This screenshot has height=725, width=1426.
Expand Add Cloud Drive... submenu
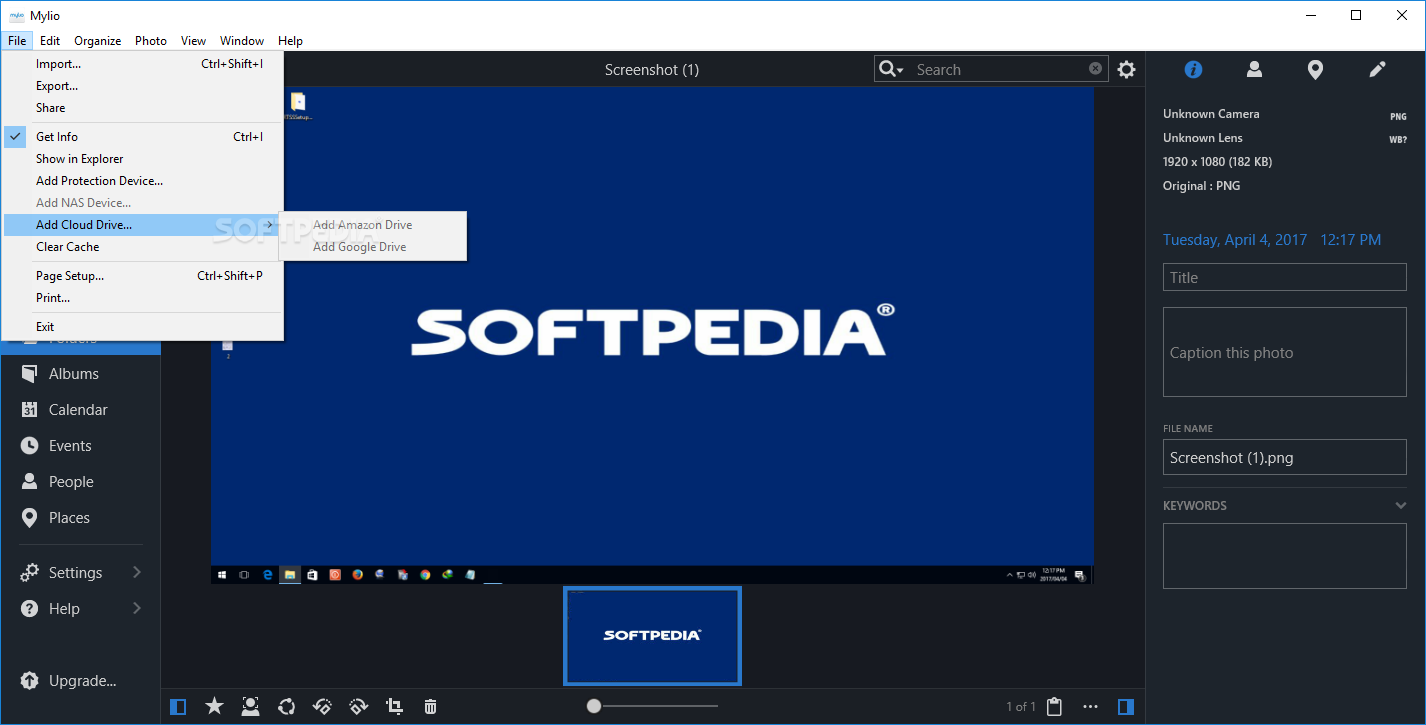(143, 225)
